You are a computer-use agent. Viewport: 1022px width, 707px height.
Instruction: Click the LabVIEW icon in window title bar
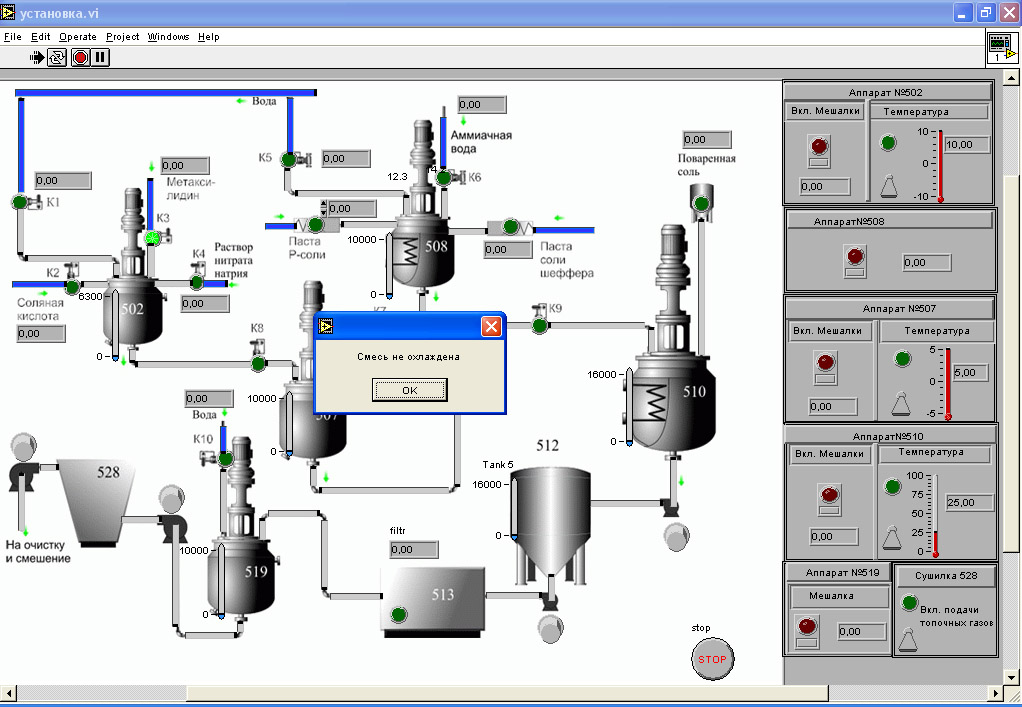coord(8,11)
